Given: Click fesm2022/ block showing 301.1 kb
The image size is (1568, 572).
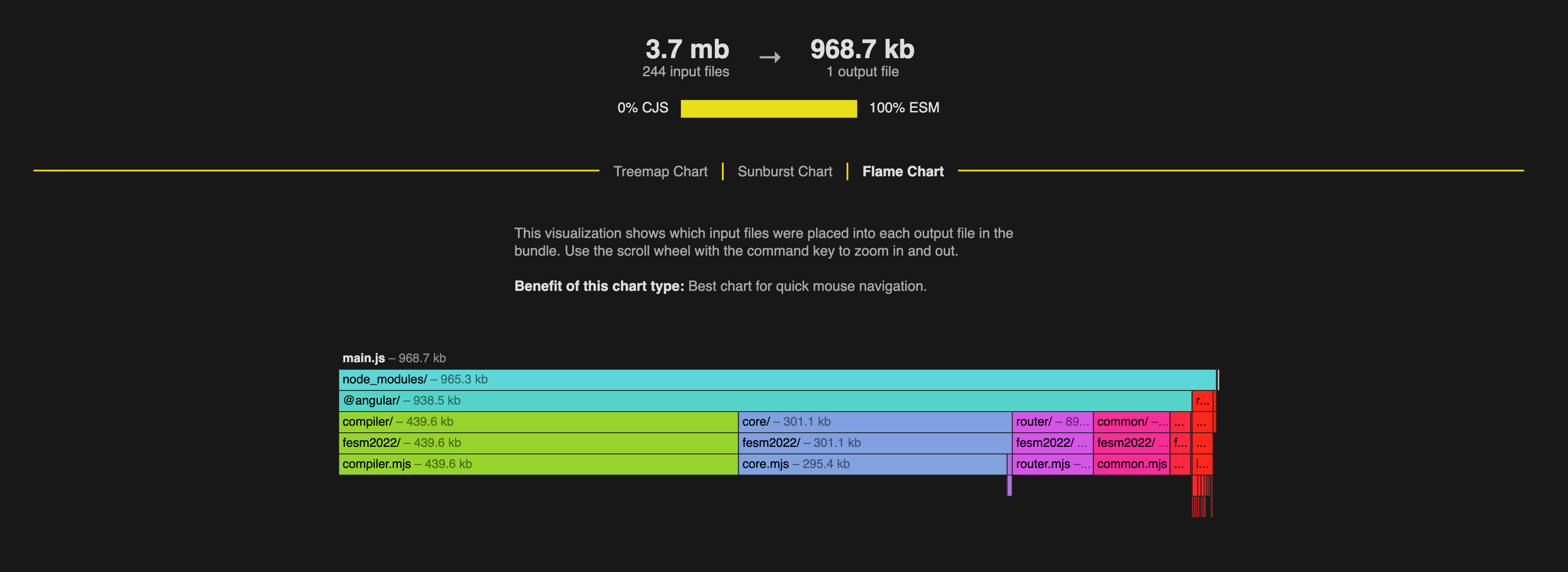Looking at the screenshot, I should [875, 443].
